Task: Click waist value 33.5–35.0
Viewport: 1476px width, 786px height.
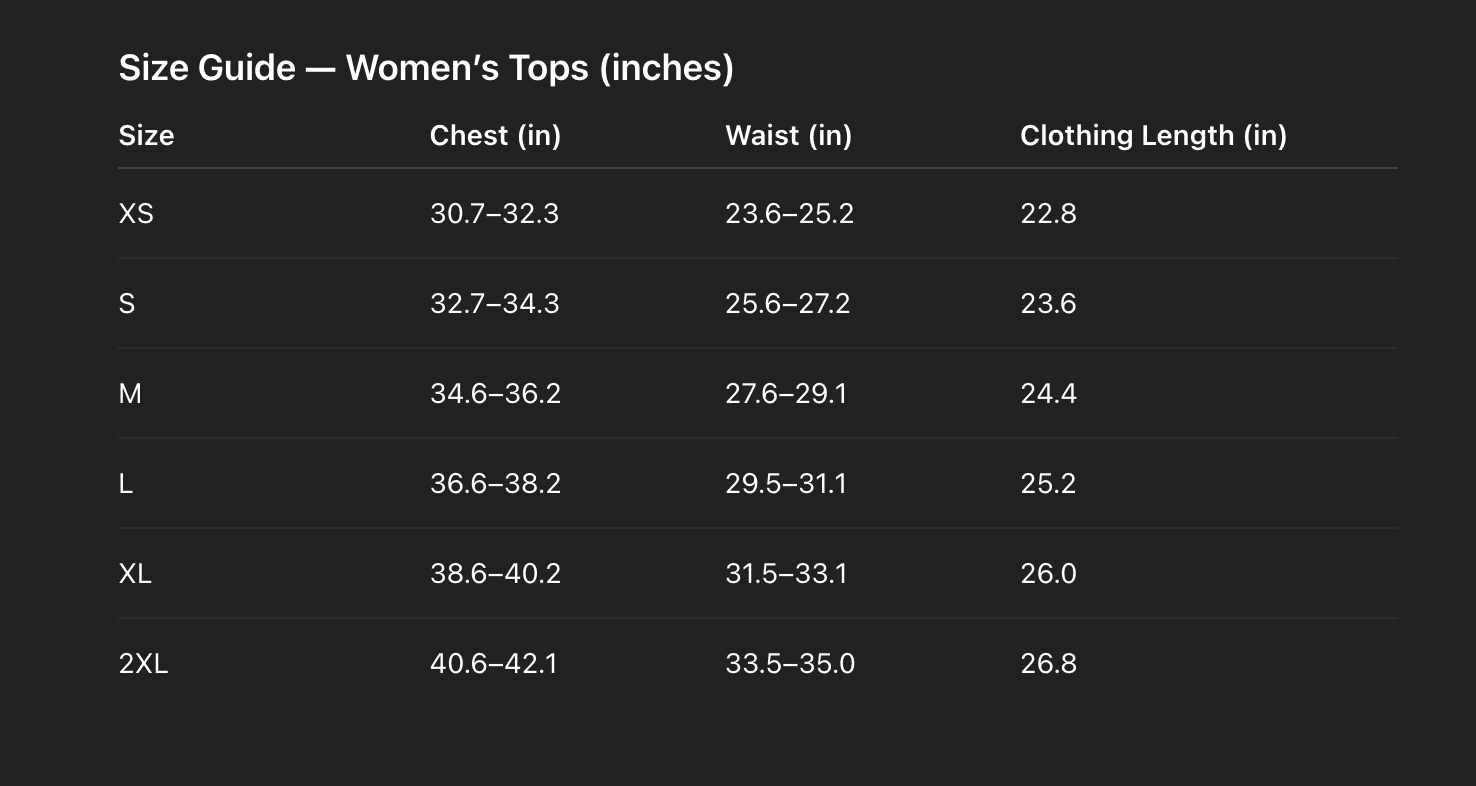Action: (789, 664)
